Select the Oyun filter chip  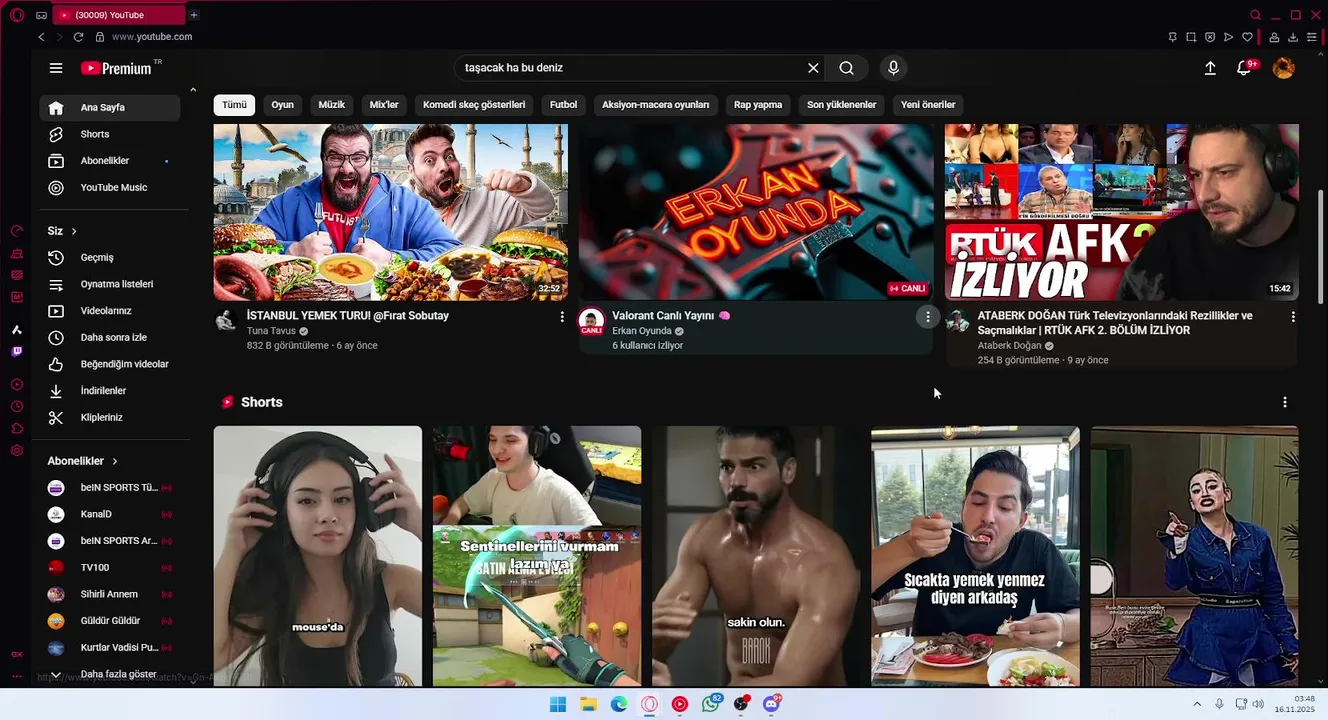(x=283, y=105)
